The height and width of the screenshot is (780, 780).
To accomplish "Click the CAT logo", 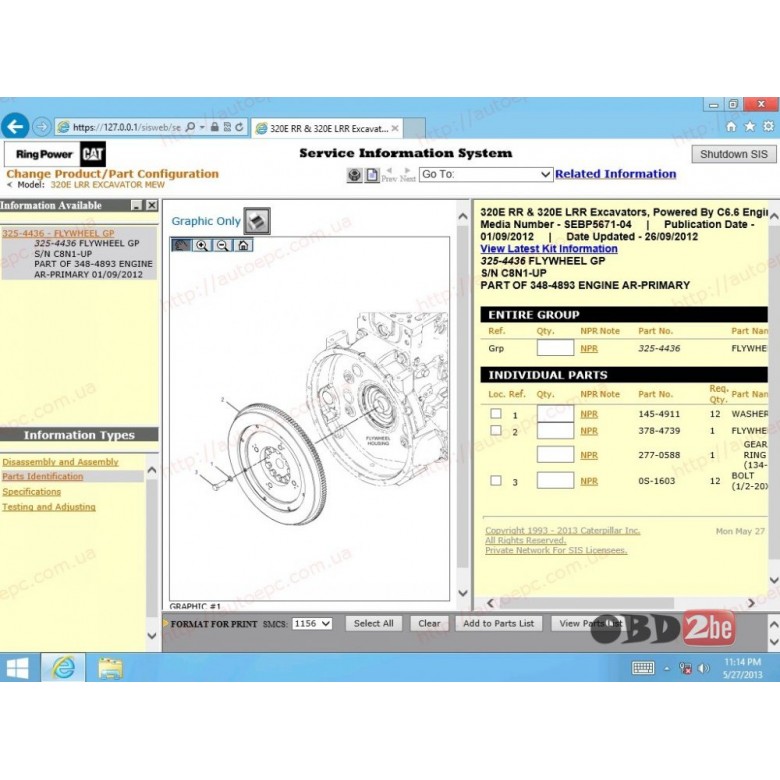I will (x=93, y=154).
